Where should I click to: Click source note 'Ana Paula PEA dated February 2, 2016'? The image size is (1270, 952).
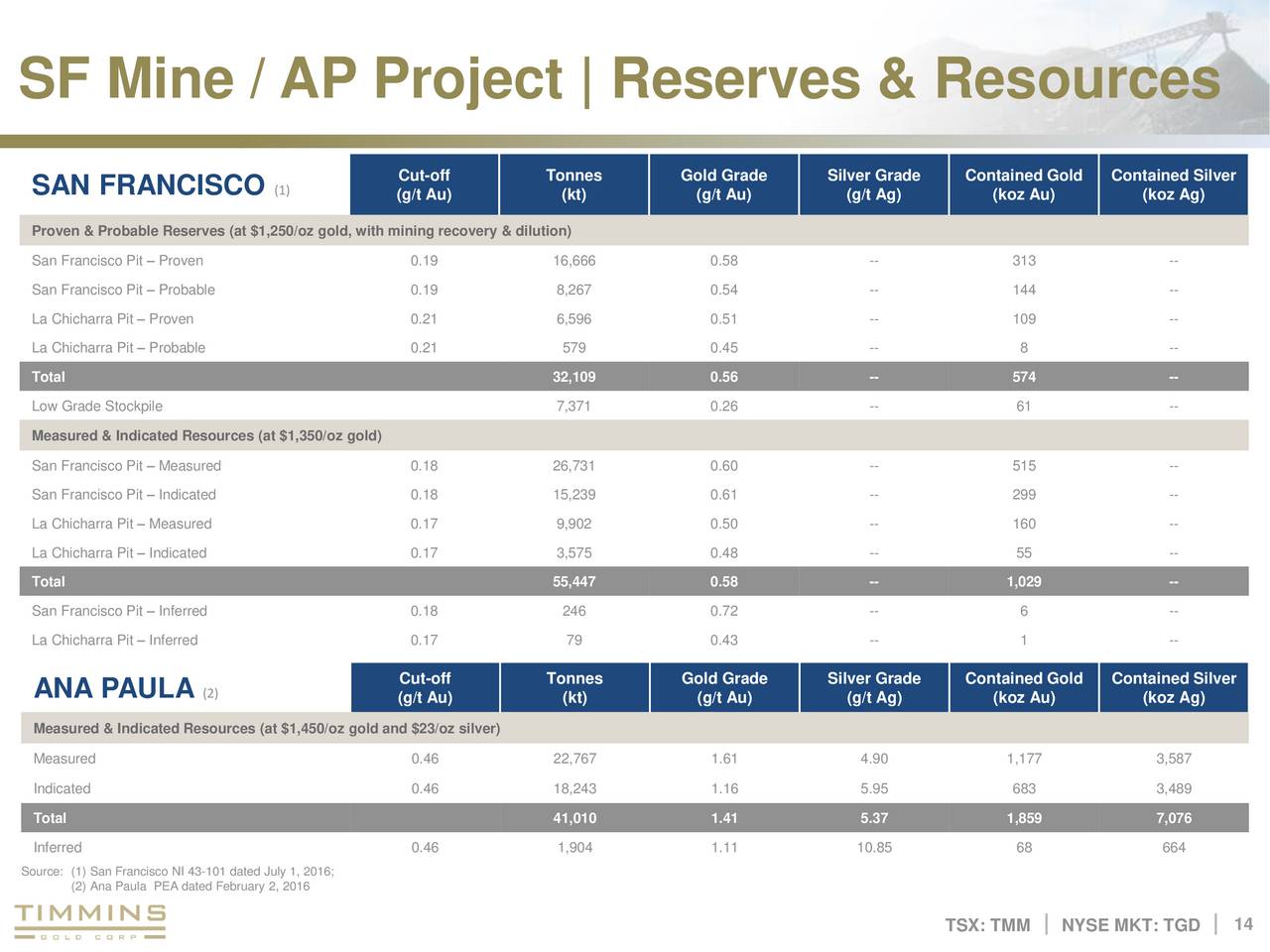point(199,887)
